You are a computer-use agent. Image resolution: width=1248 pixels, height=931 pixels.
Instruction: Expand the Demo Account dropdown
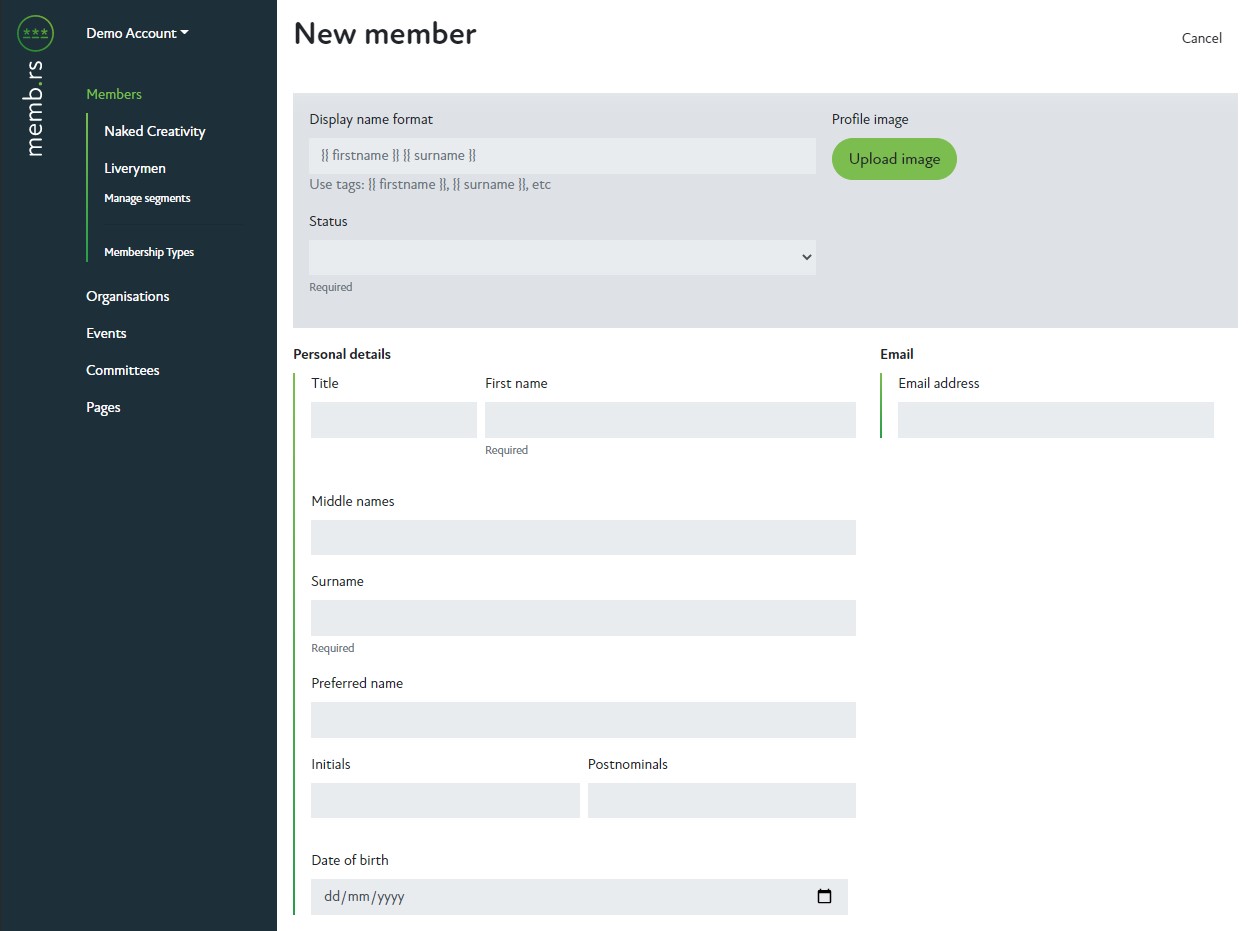(137, 33)
